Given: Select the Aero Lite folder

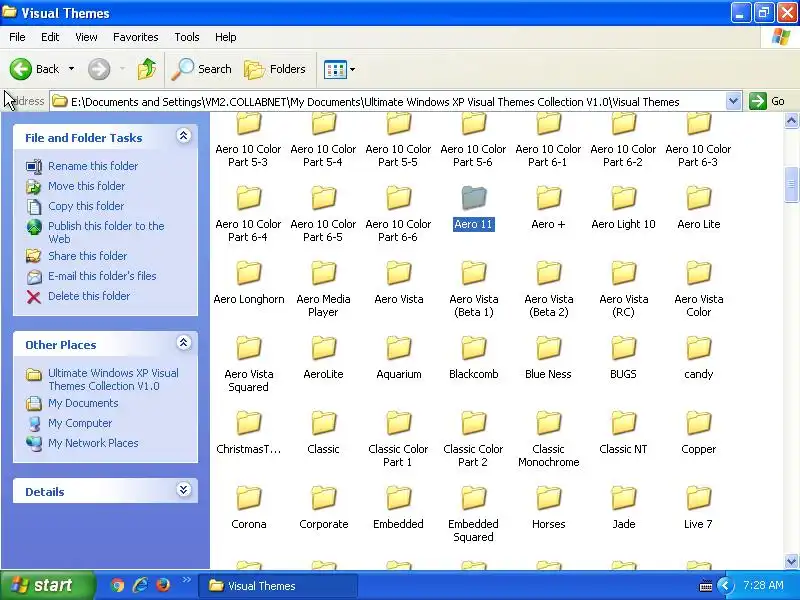Looking at the screenshot, I should tap(698, 209).
